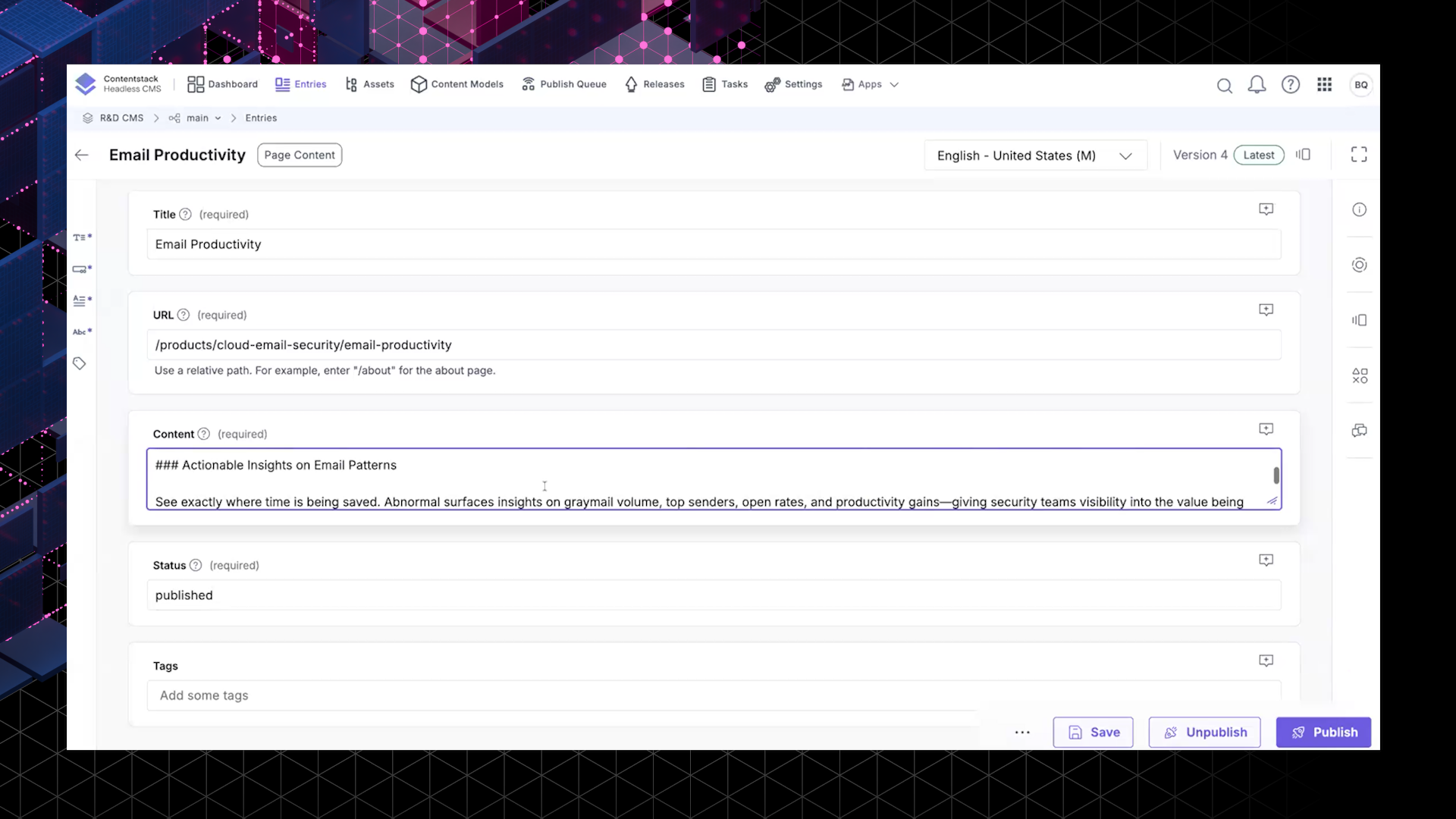The height and width of the screenshot is (819, 1456).
Task: Open the English - United States language dropdown
Action: pos(1034,155)
